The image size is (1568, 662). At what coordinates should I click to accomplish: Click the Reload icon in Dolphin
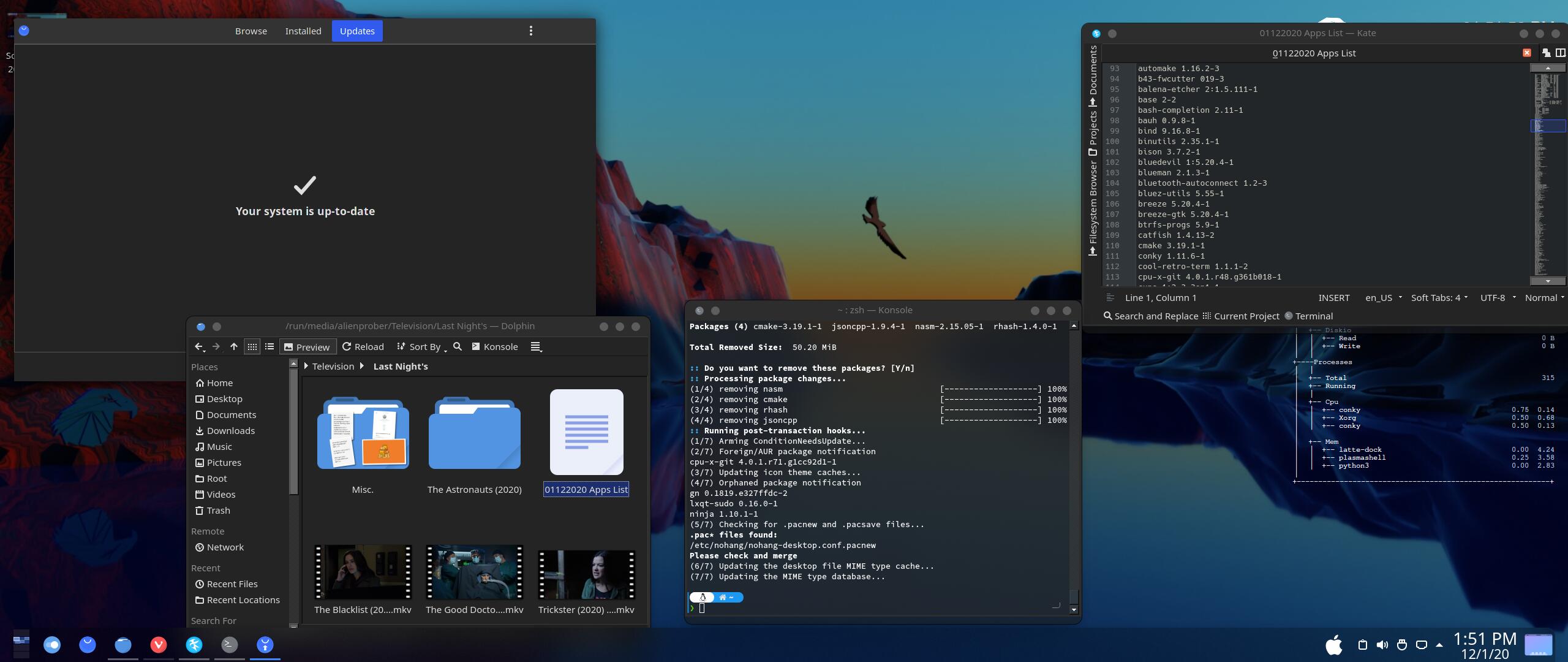point(364,346)
